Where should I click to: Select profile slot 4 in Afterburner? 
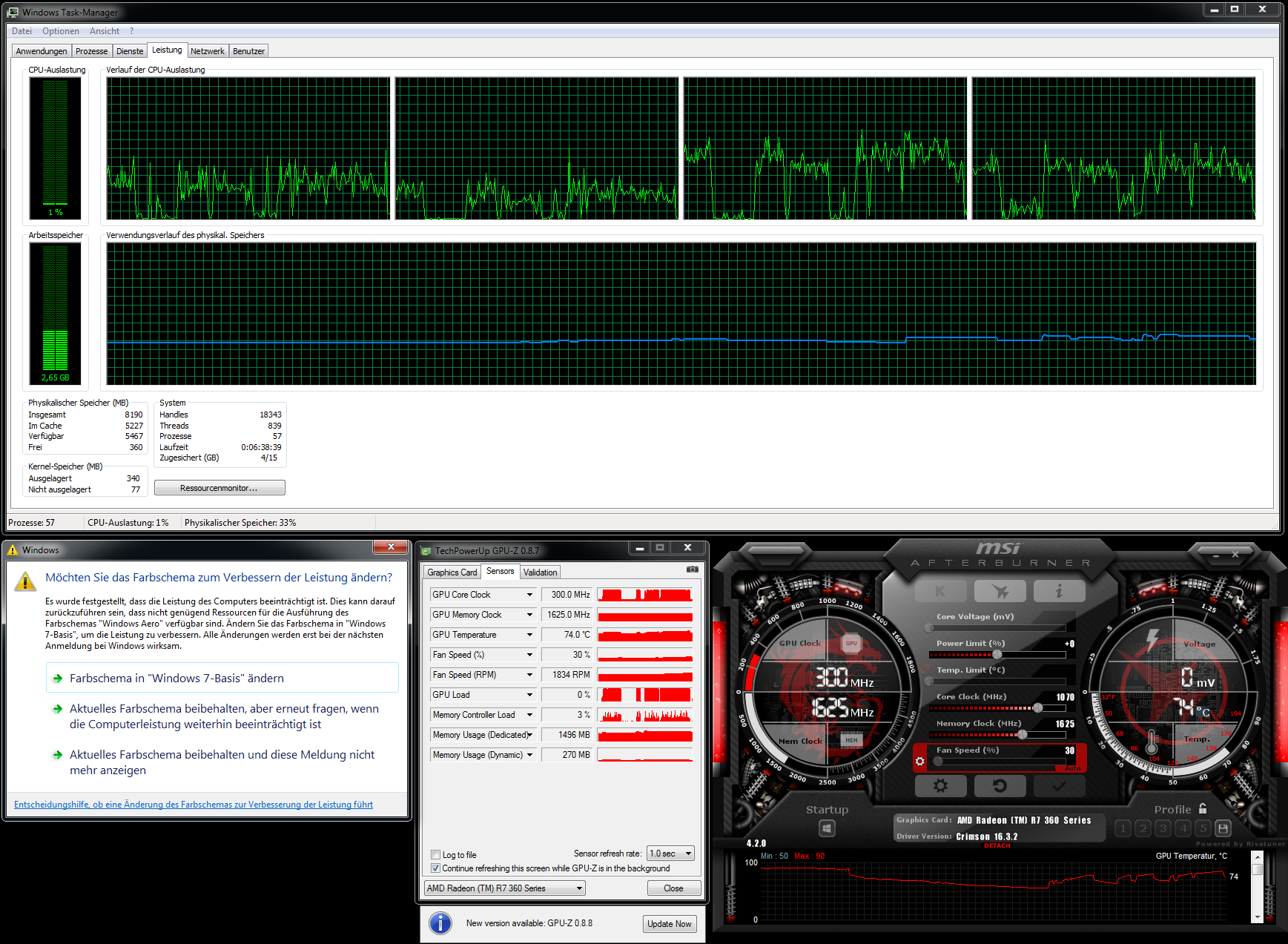tap(1183, 828)
